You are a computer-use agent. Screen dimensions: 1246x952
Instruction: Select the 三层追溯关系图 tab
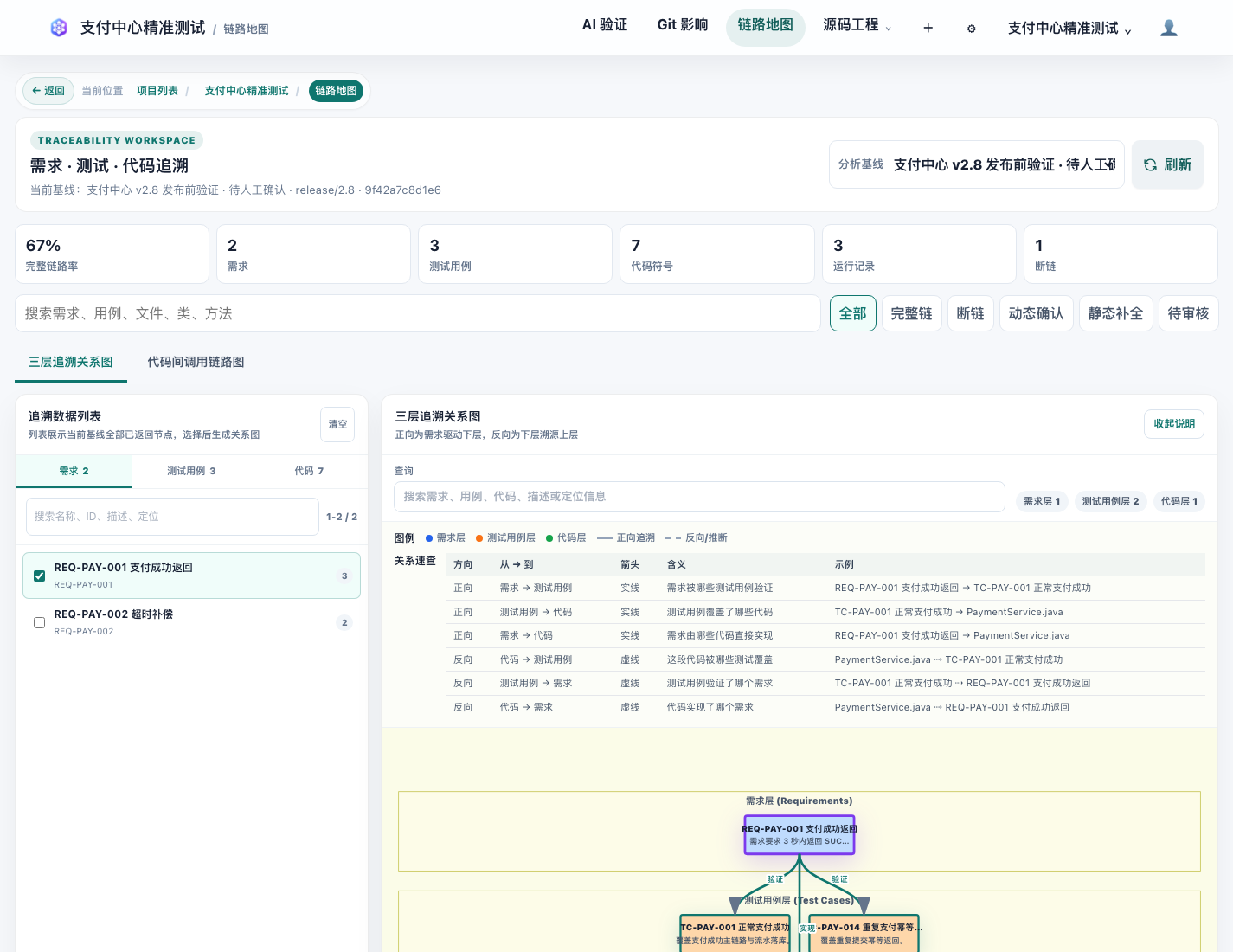(71, 362)
